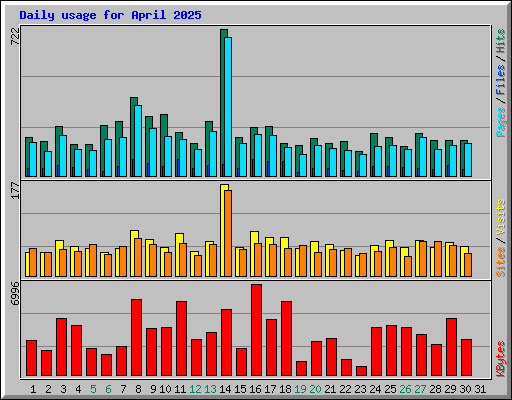Click the Sites legend label
512x400 pixels.
(501, 262)
